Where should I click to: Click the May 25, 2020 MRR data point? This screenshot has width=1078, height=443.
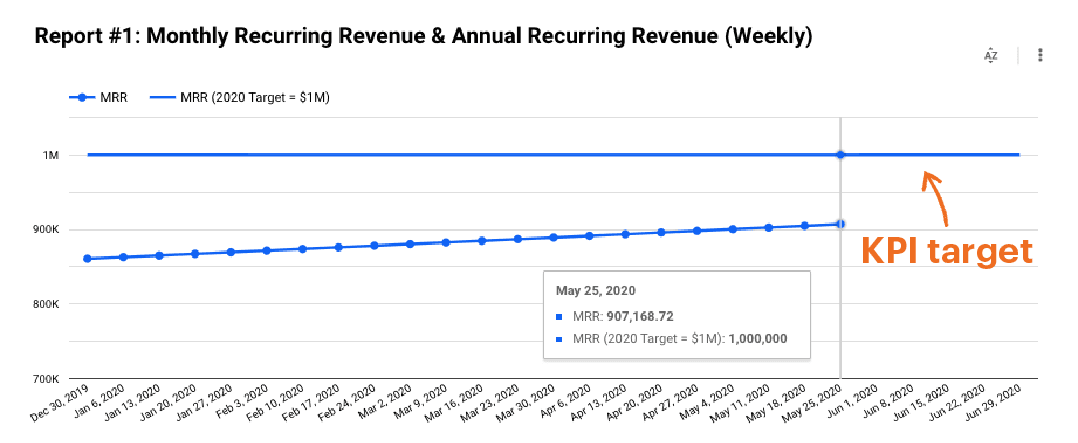tap(840, 223)
